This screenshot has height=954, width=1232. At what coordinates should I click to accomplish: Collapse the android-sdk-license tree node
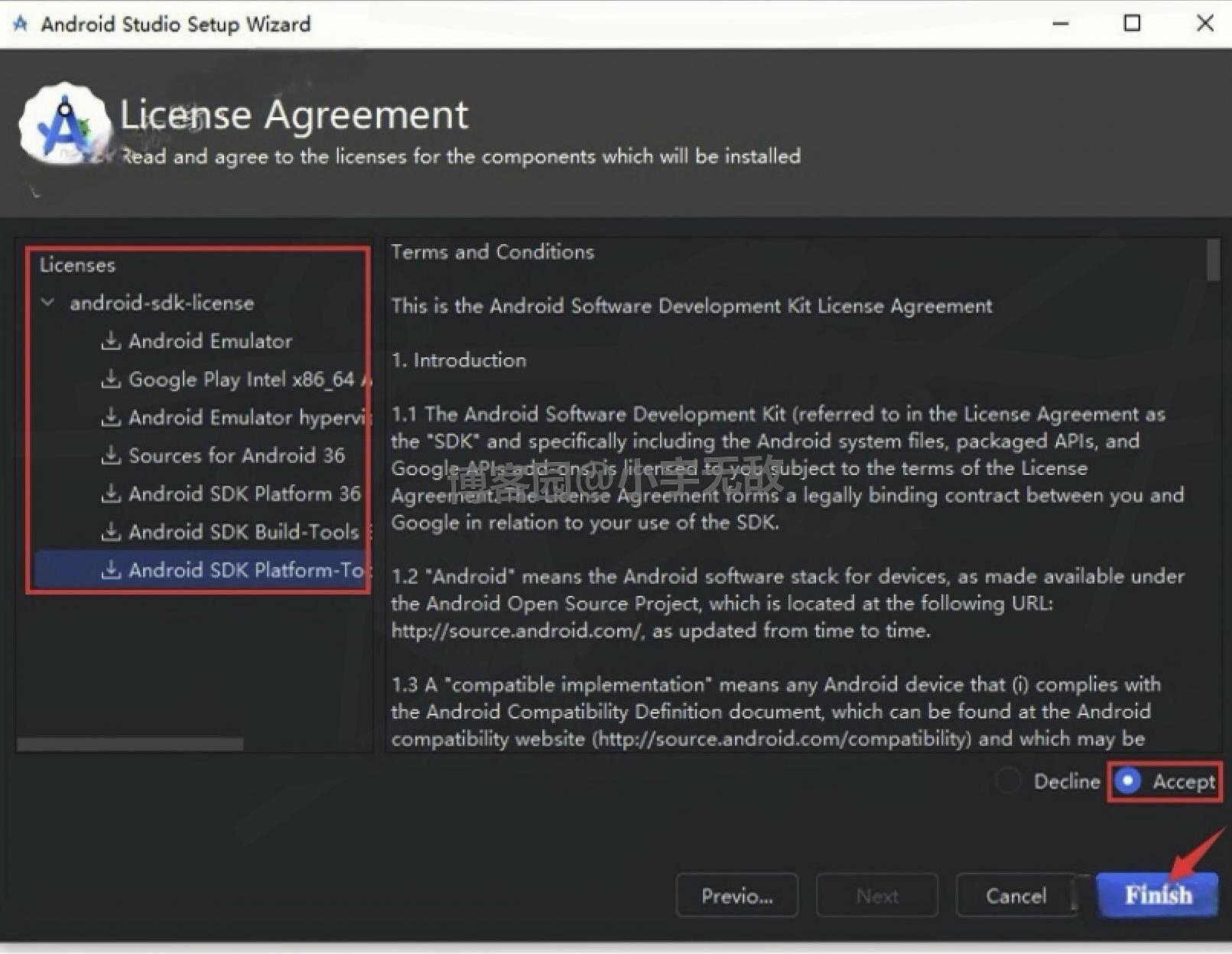point(47,303)
